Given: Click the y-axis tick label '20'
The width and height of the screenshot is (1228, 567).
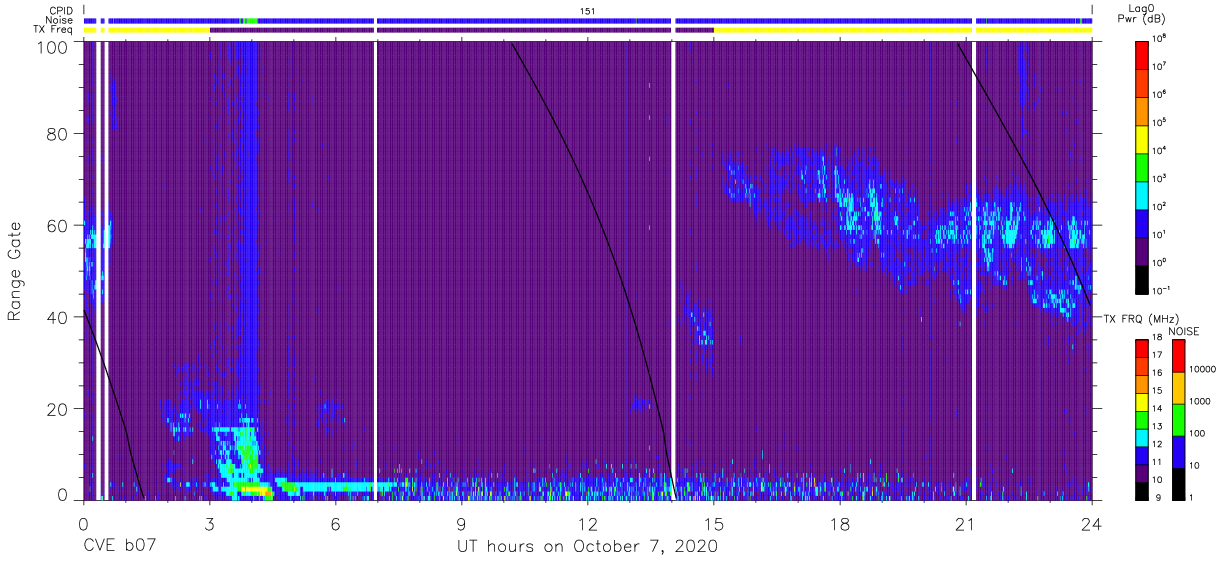Looking at the screenshot, I should pos(58,408).
